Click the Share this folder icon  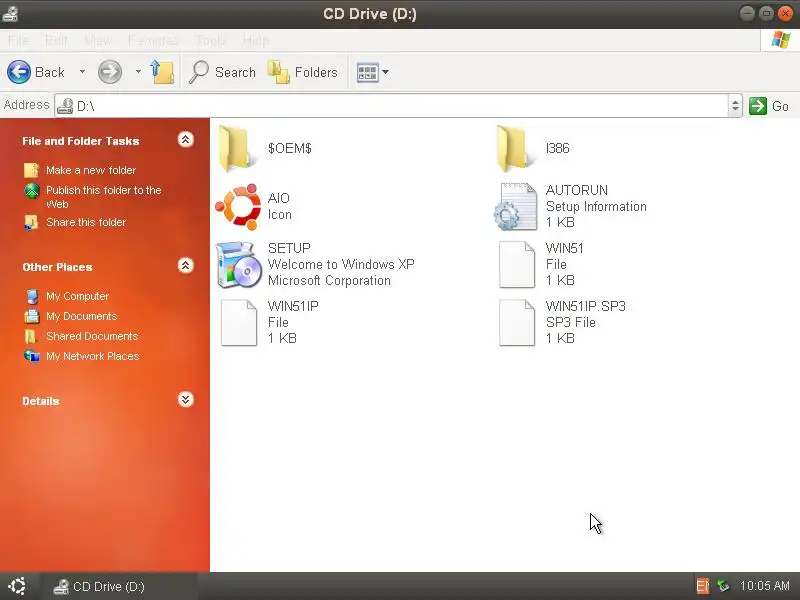point(32,222)
